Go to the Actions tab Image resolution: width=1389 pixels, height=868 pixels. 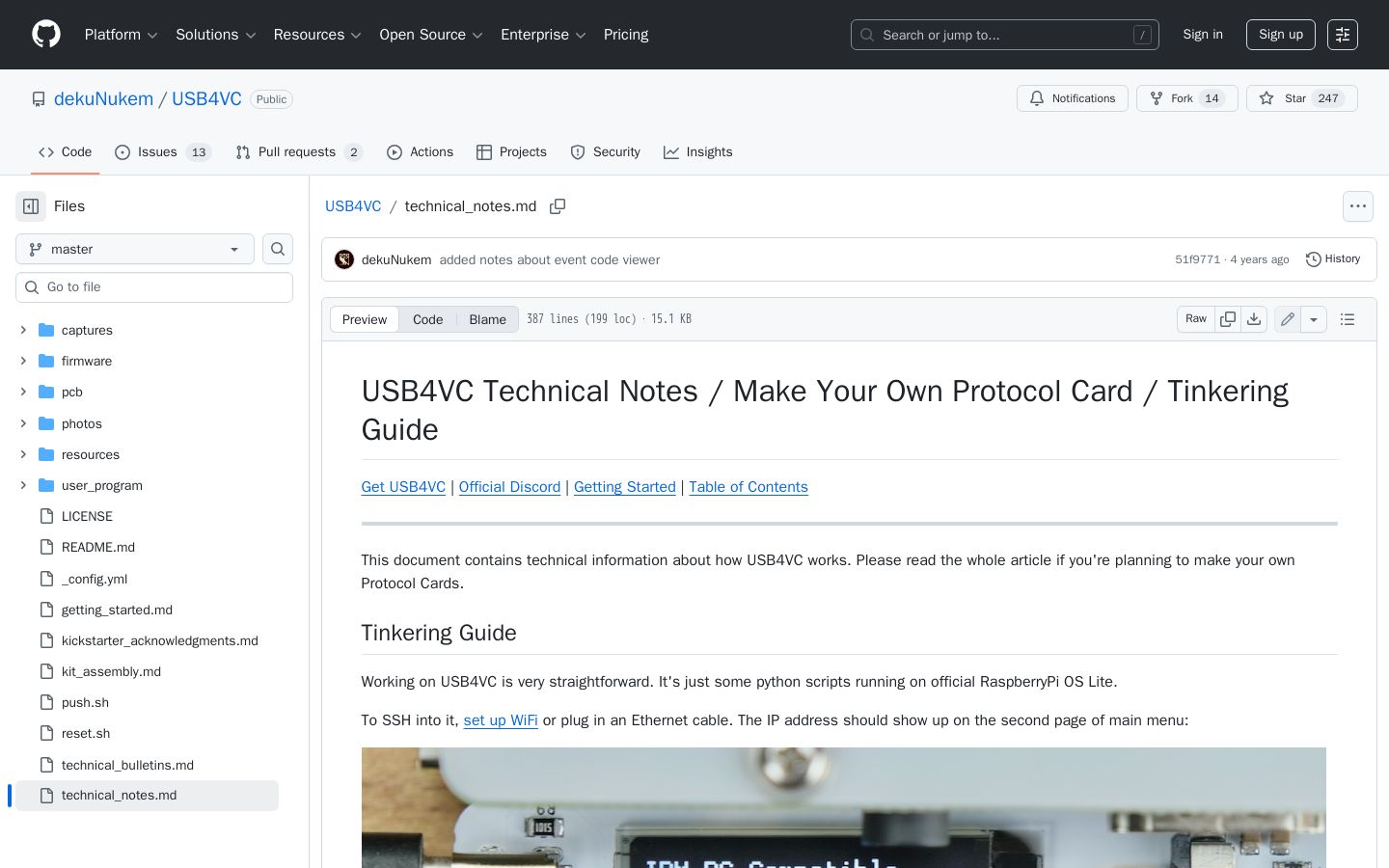point(420,152)
